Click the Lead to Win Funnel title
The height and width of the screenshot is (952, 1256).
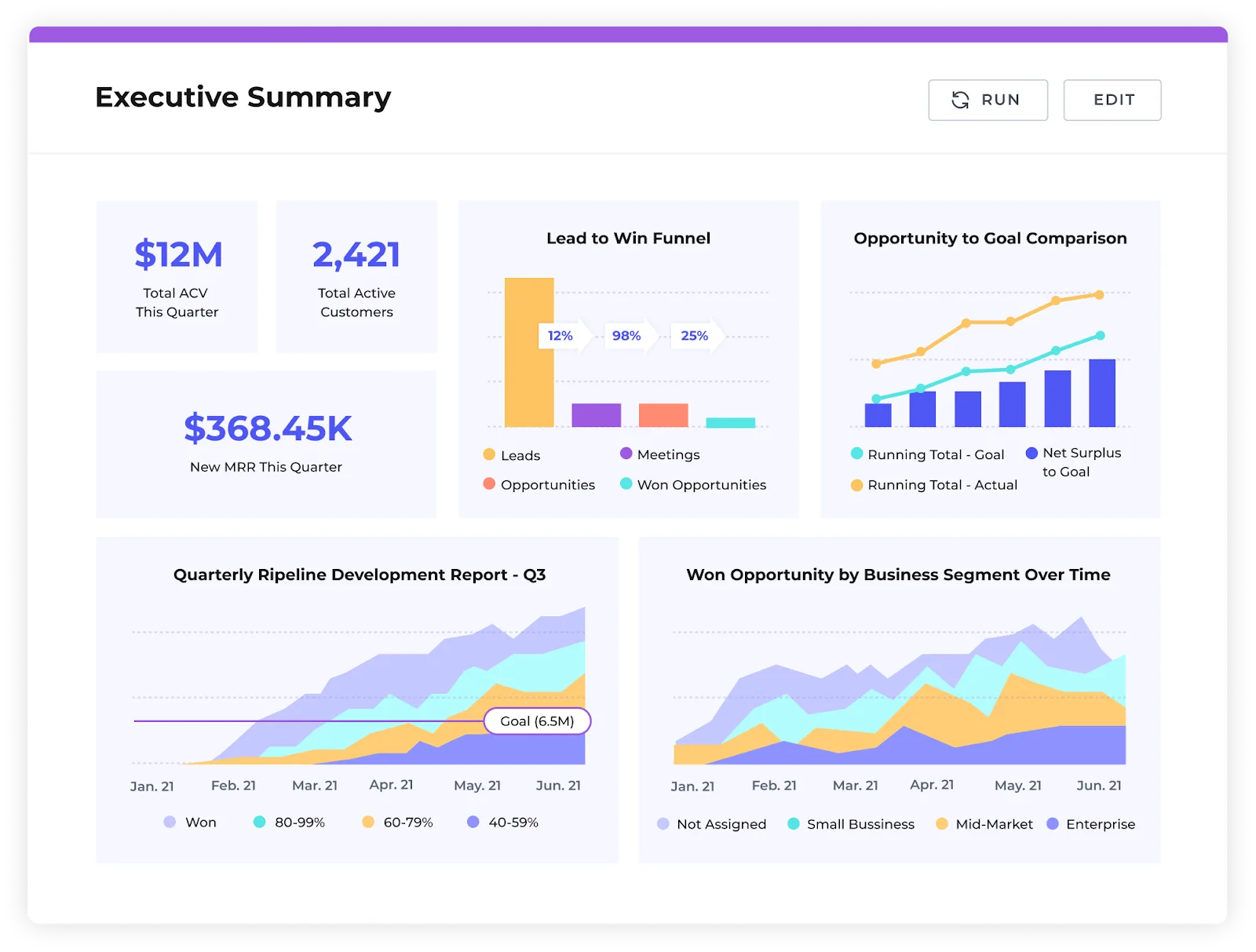628,239
